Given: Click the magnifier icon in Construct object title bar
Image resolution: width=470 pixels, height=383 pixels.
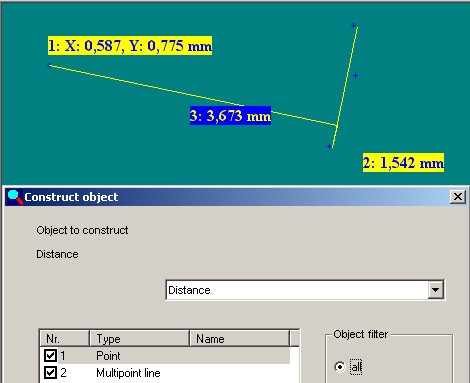Looking at the screenshot, I should tap(15, 197).
